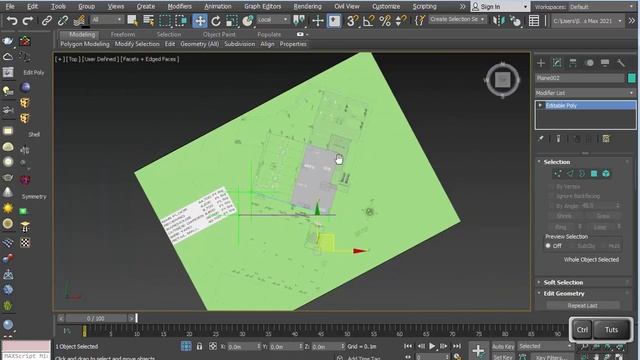Image resolution: width=640 pixels, height=360 pixels.
Task: Click the Pin Stack icon
Action: [x=541, y=139]
